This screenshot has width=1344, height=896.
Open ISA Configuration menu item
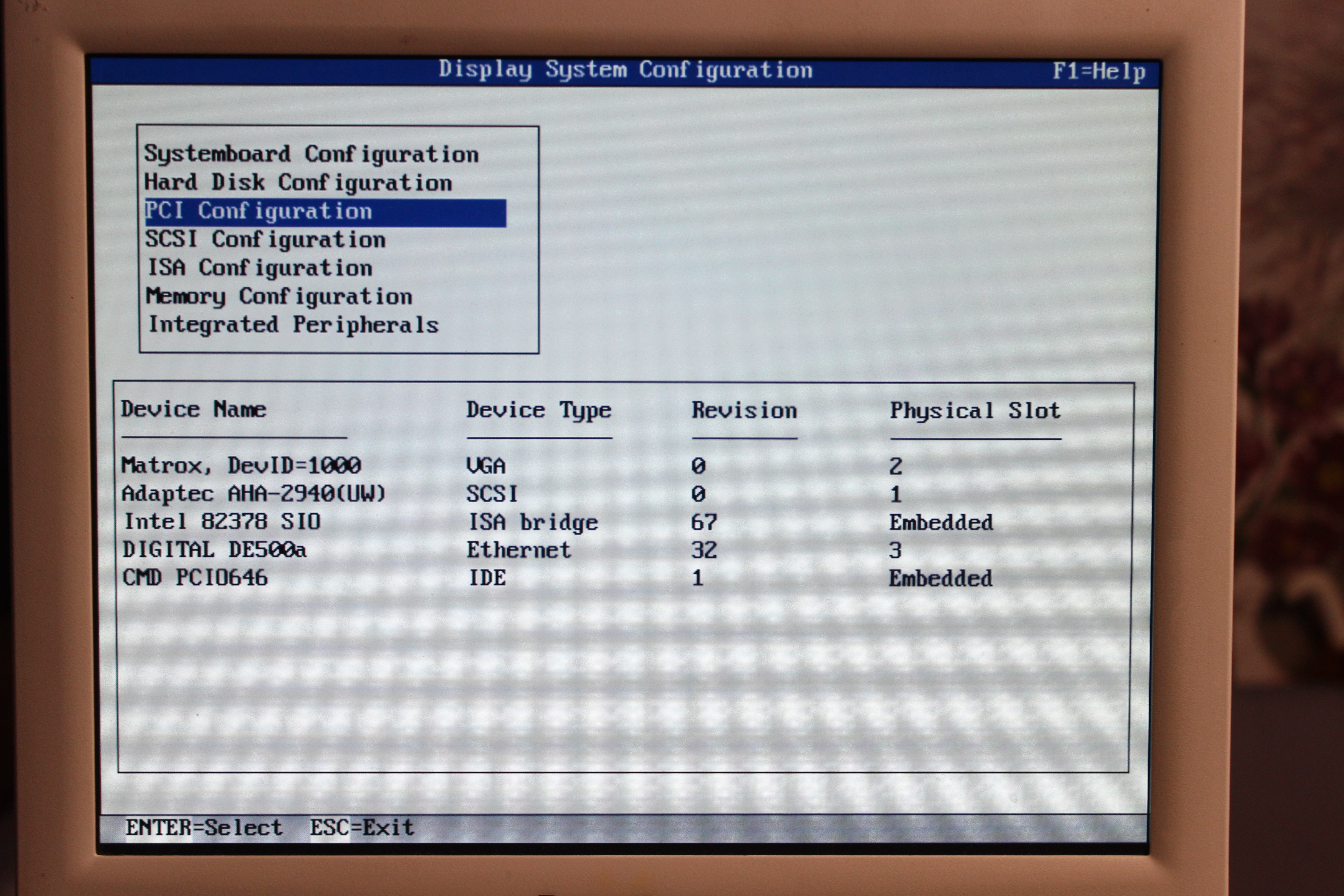(260, 268)
